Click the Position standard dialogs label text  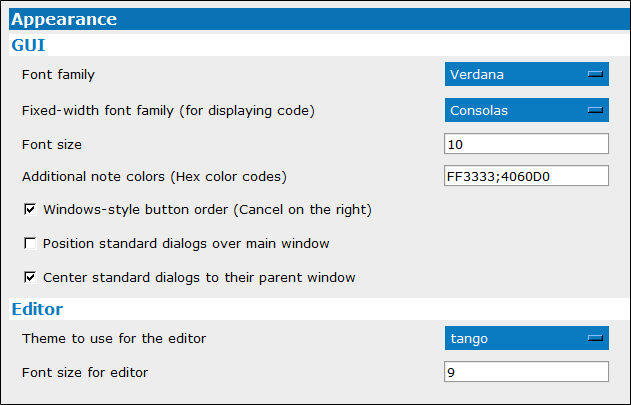click(x=186, y=244)
